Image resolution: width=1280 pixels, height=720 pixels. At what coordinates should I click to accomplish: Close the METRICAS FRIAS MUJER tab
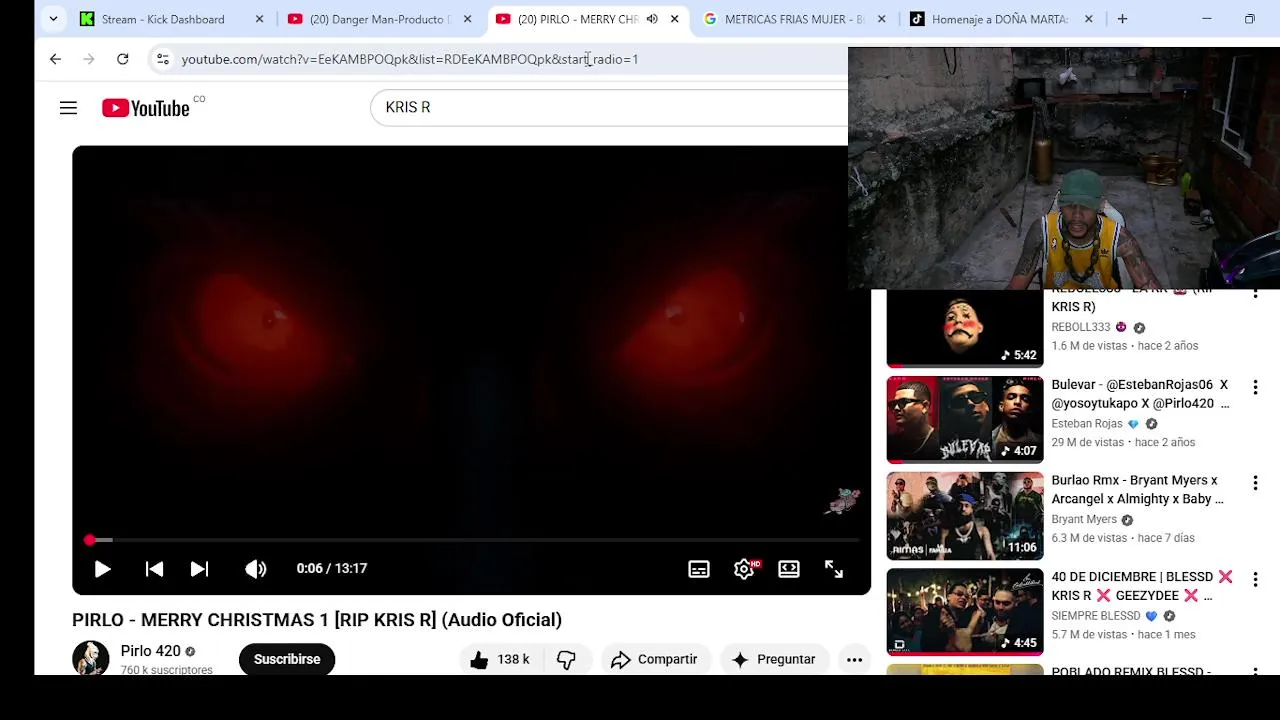[x=882, y=19]
